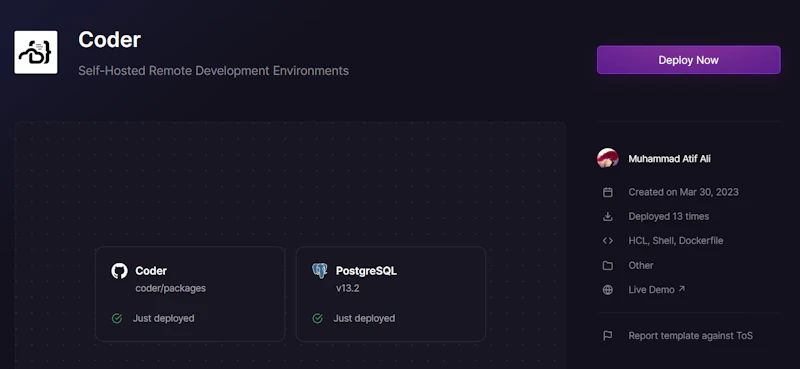Click the GitHub icon on Coder card
This screenshot has height=369, width=800.
click(x=119, y=271)
